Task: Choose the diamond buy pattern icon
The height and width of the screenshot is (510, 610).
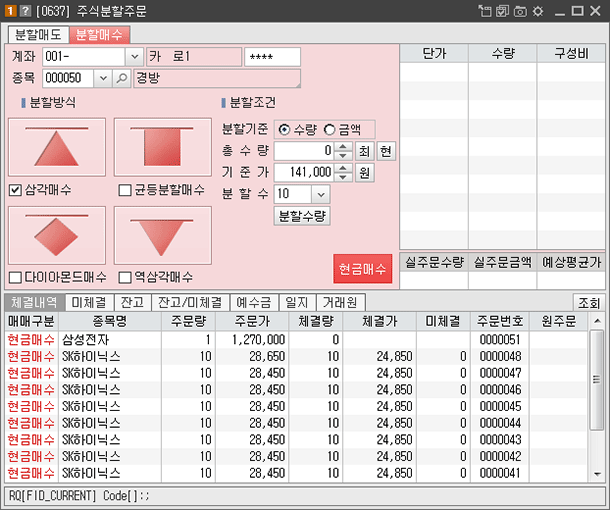Action: point(56,235)
